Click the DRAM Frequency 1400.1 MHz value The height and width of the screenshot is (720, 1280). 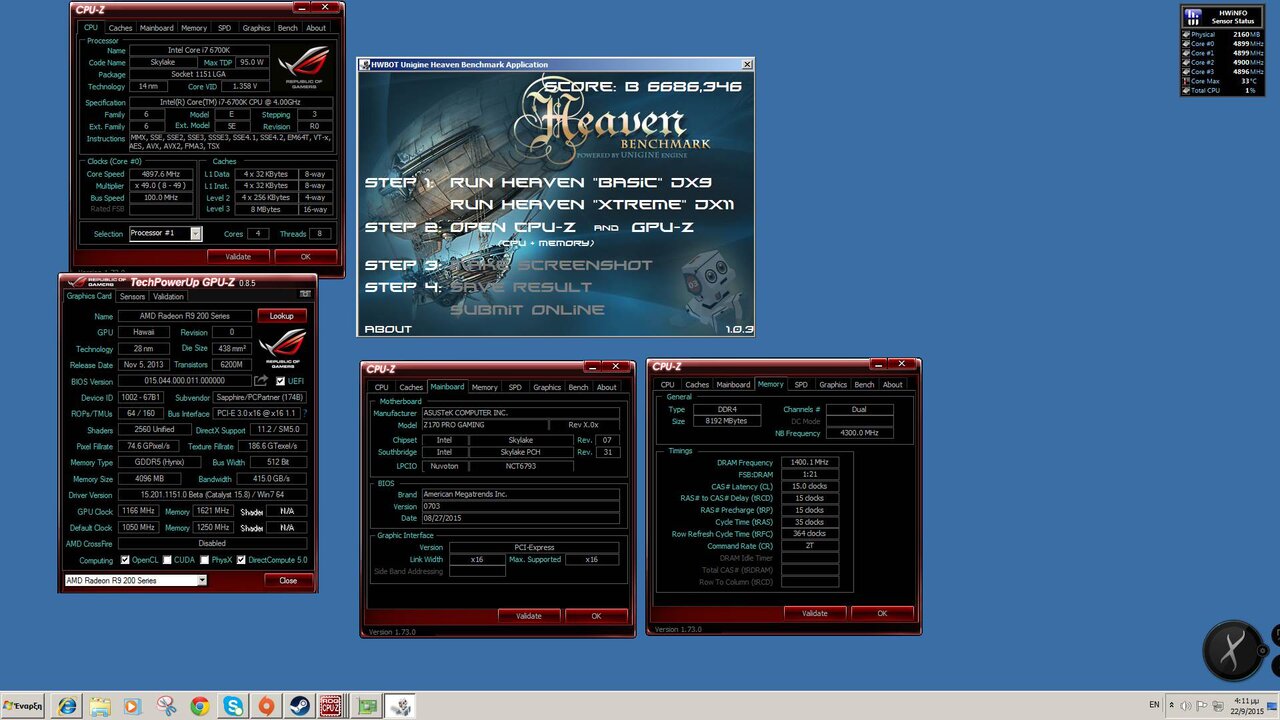pyautogui.click(x=810, y=463)
